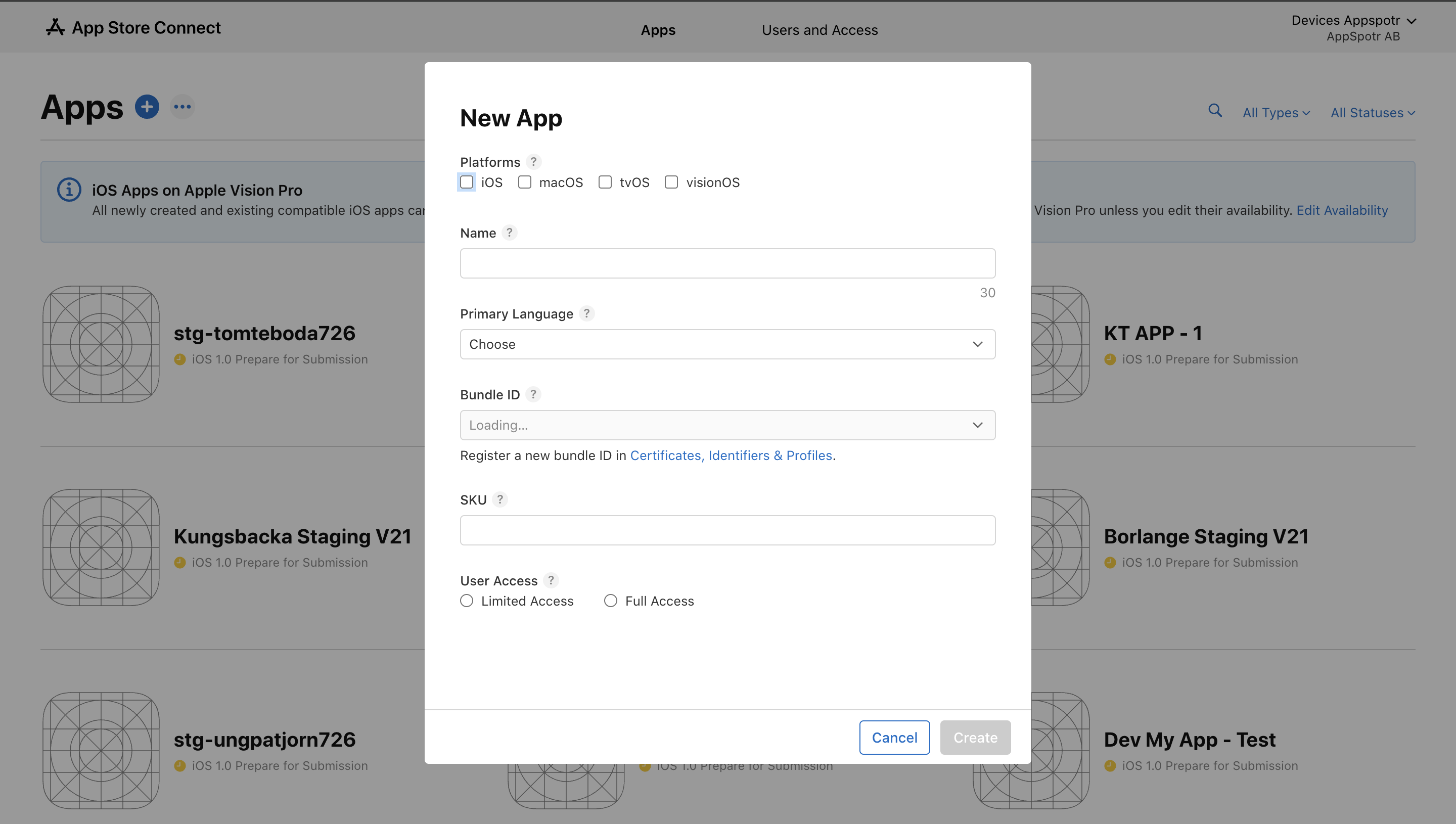Open the Kungsbacka Staging V21 app title
The width and height of the screenshot is (1456, 824).
293,536
